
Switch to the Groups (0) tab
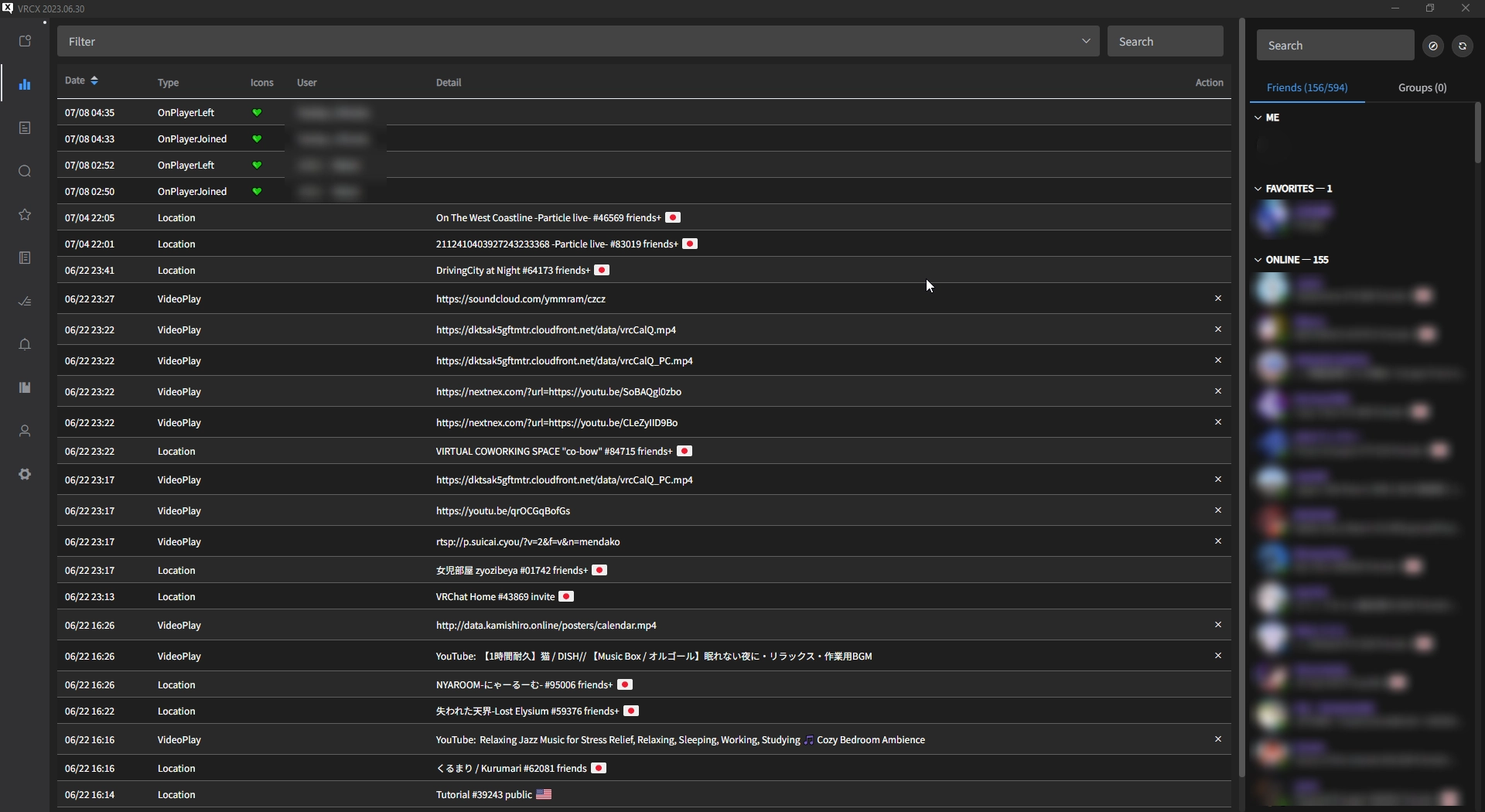click(x=1422, y=87)
